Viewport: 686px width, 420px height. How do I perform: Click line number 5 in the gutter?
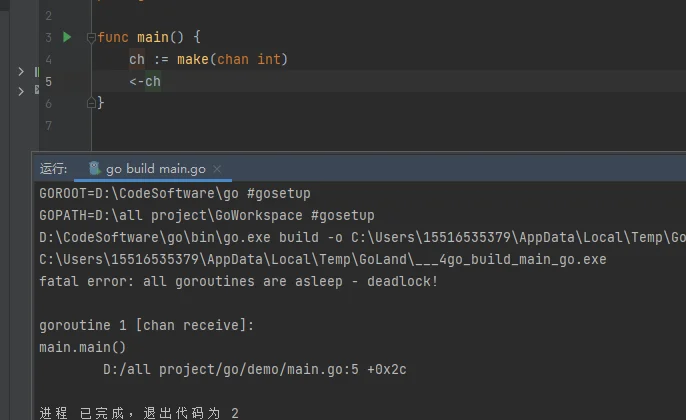point(49,81)
